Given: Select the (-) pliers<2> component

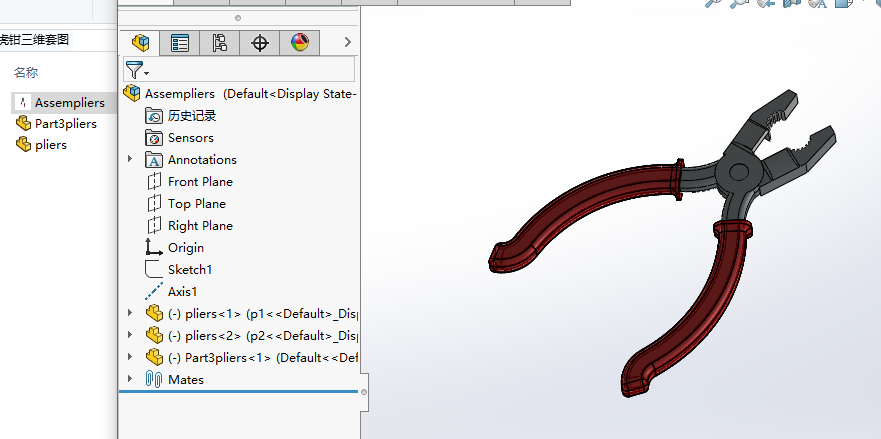Looking at the screenshot, I should coord(263,336).
